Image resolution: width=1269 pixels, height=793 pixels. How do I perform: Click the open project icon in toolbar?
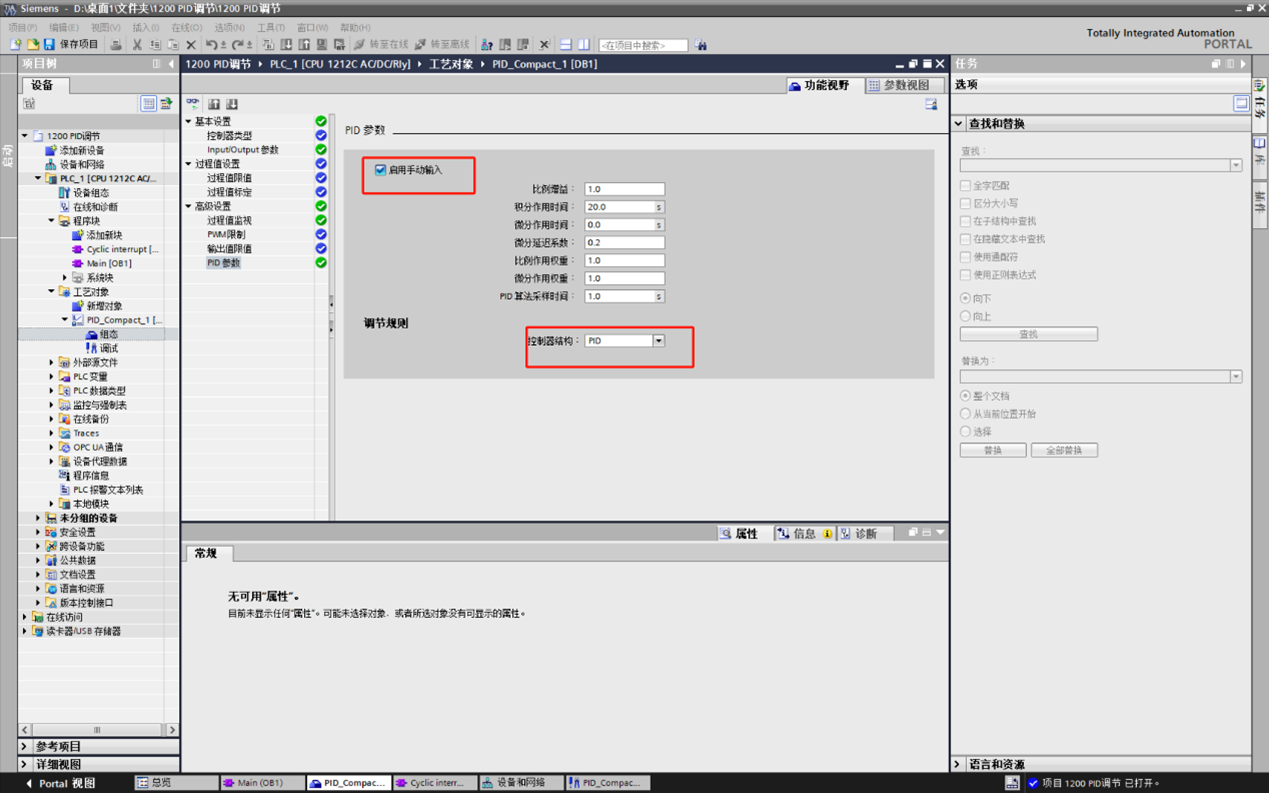coord(32,45)
